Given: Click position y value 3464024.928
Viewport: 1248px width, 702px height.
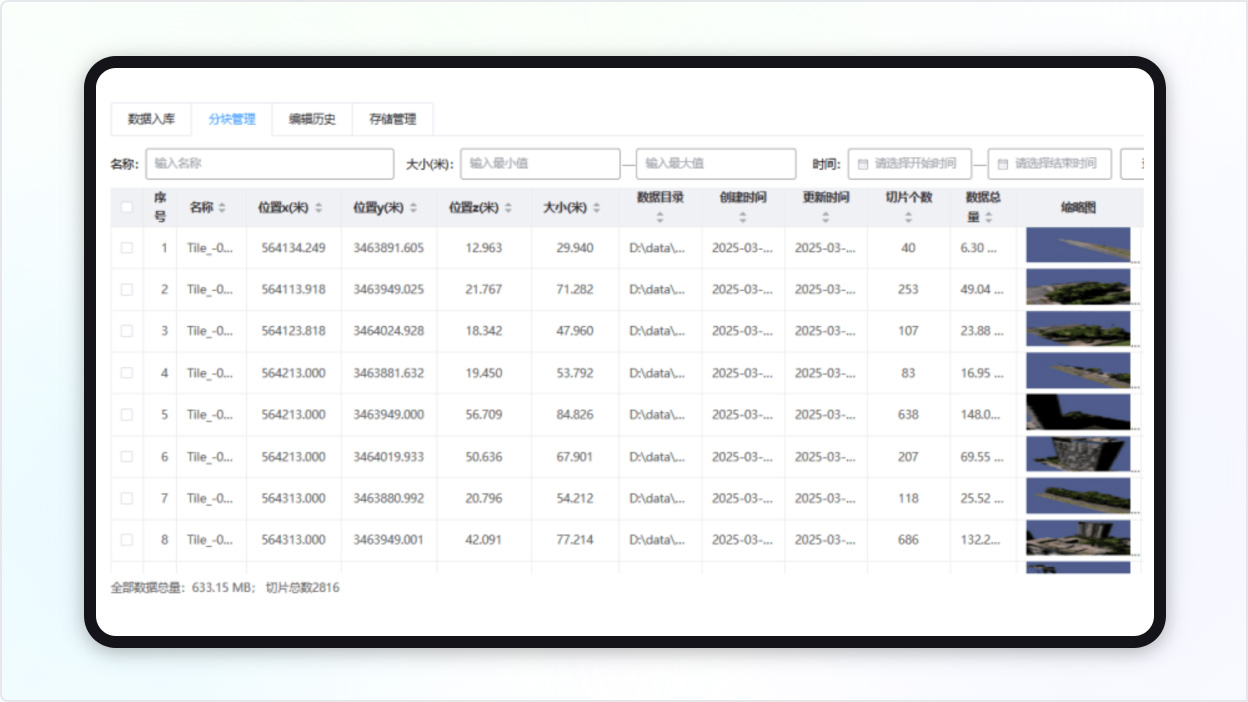Looking at the screenshot, I should pos(388,331).
